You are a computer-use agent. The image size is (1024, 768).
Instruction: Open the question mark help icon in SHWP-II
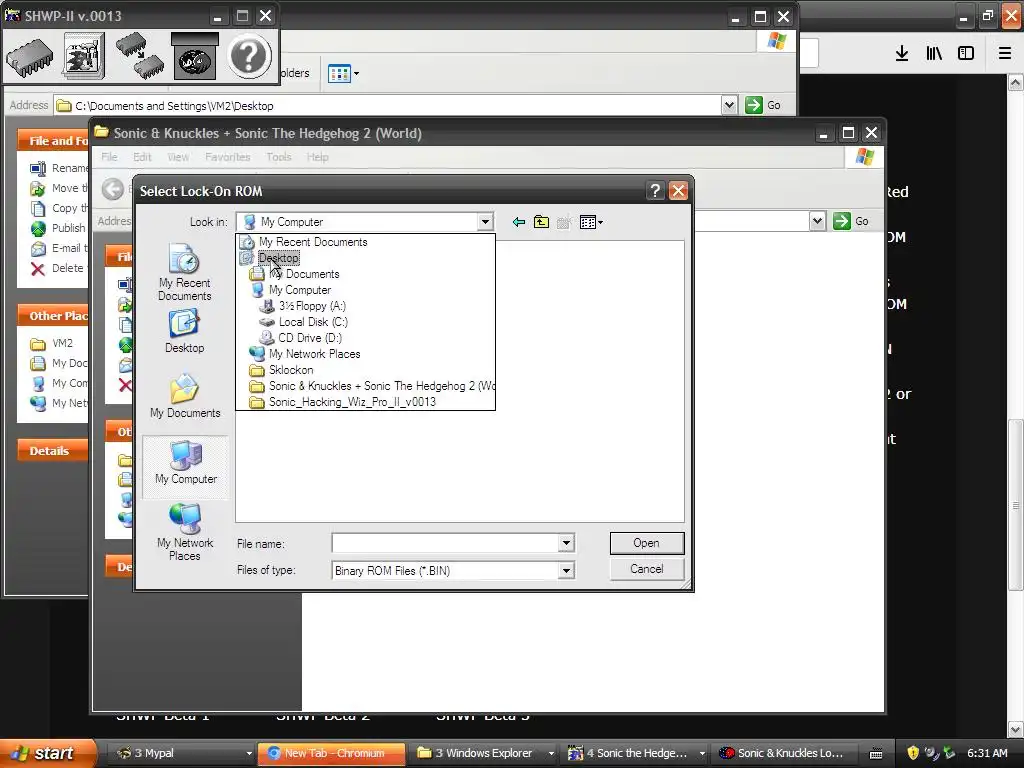(x=249, y=57)
